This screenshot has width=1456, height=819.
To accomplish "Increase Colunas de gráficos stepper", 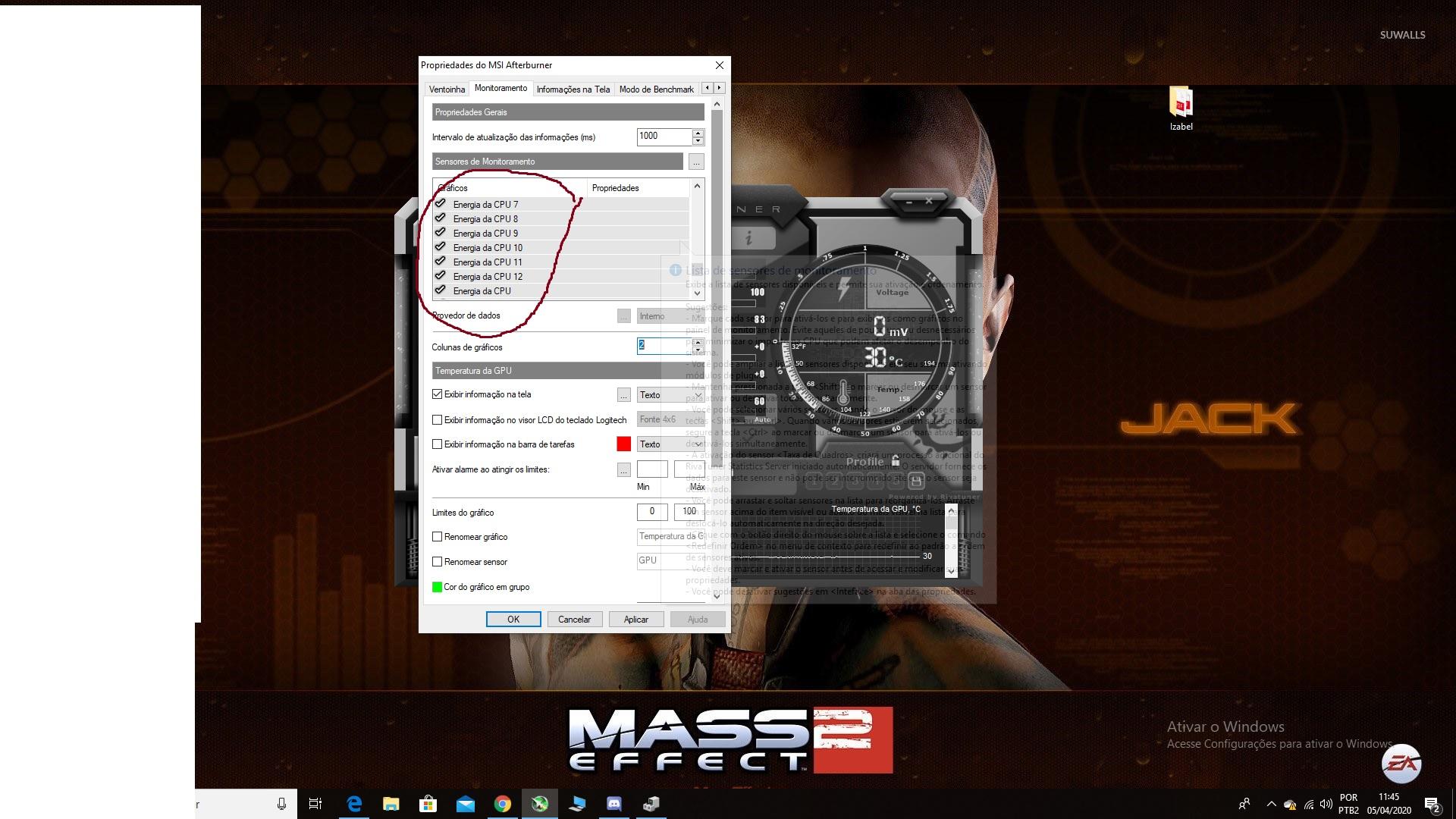I will click(698, 342).
